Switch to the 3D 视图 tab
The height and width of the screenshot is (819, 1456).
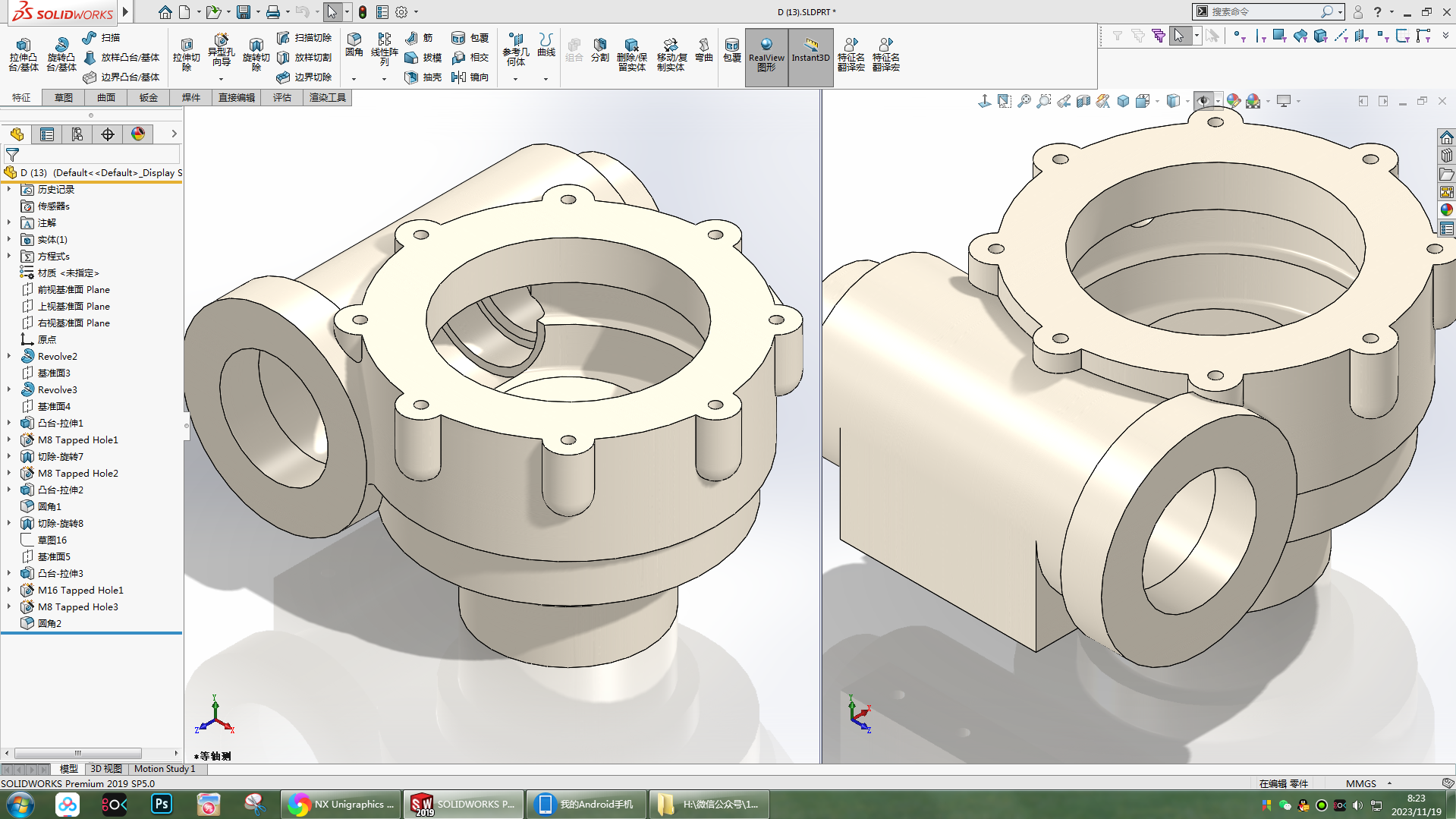(106, 769)
